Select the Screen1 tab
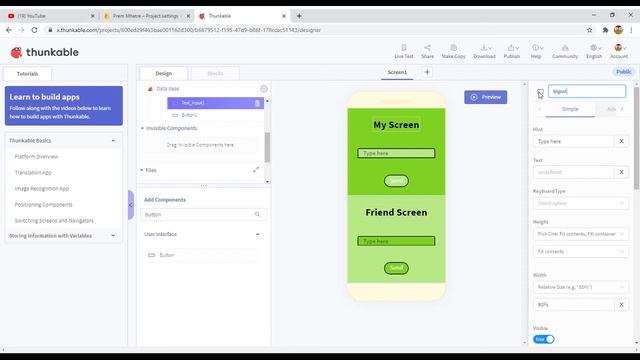Screen dimensions: 640x360 [397, 72]
